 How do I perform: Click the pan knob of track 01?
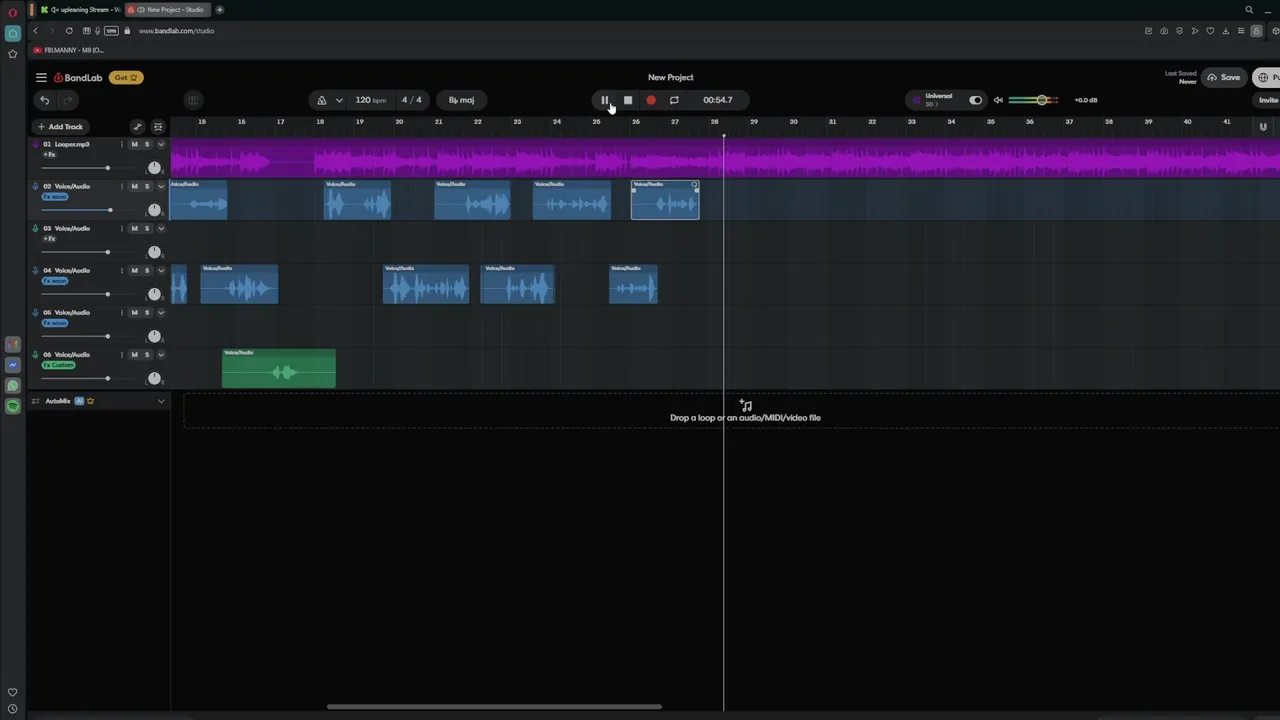click(x=154, y=167)
